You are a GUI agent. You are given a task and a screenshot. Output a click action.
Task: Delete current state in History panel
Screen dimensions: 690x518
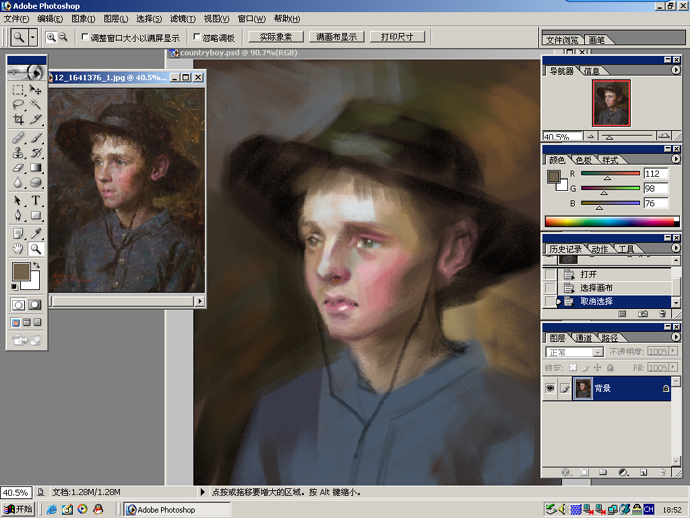tap(662, 313)
